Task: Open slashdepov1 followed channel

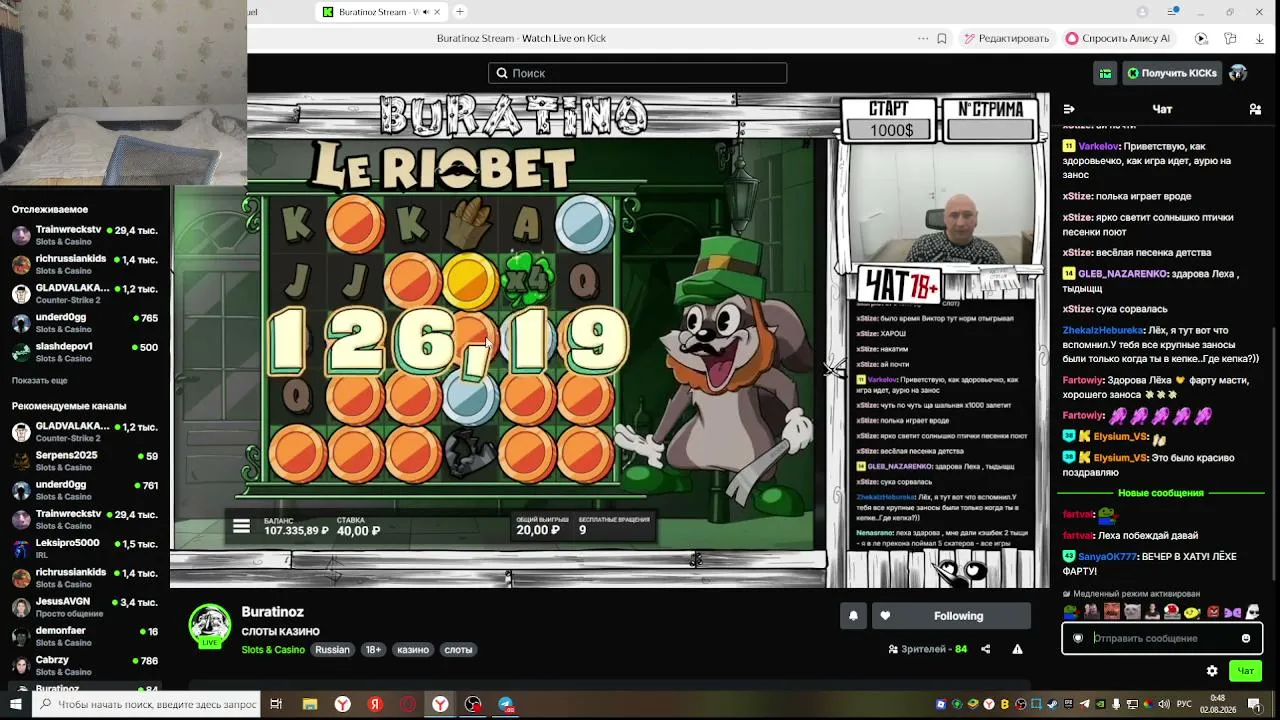Action: (x=85, y=351)
